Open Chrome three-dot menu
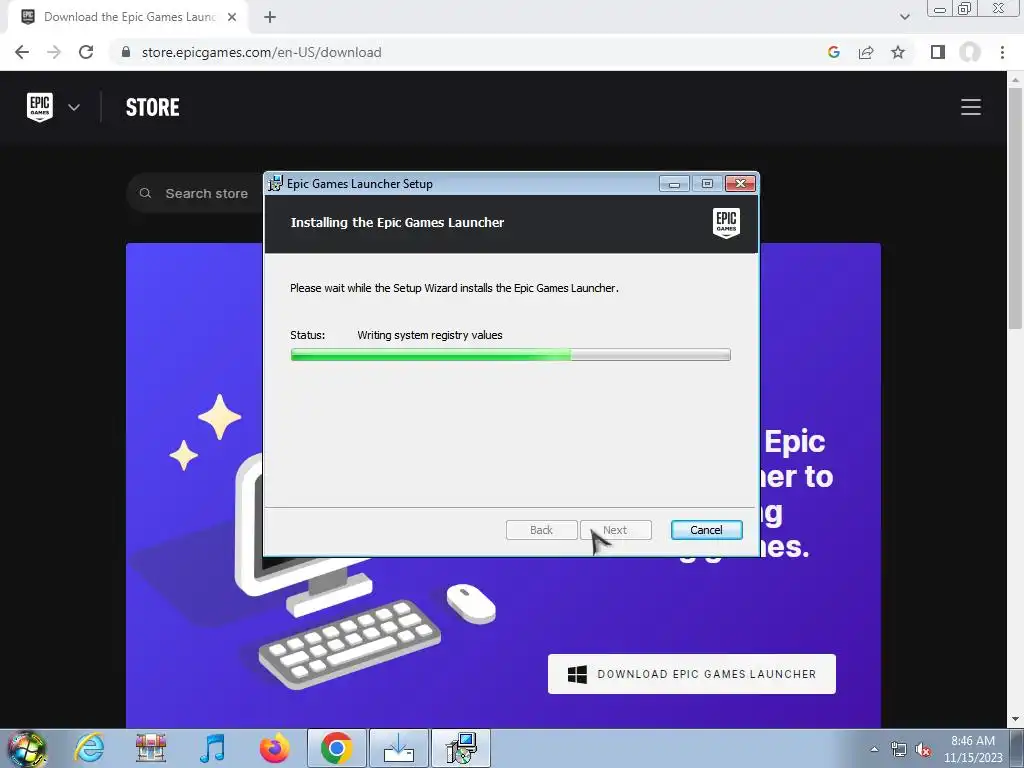Screen dimensions: 1024x768 [1002, 52]
